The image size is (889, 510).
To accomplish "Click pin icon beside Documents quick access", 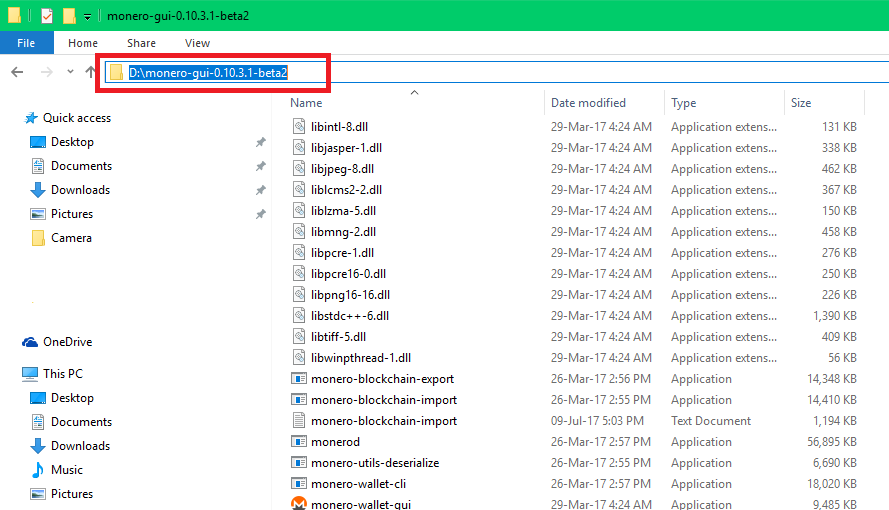I will pos(260,166).
